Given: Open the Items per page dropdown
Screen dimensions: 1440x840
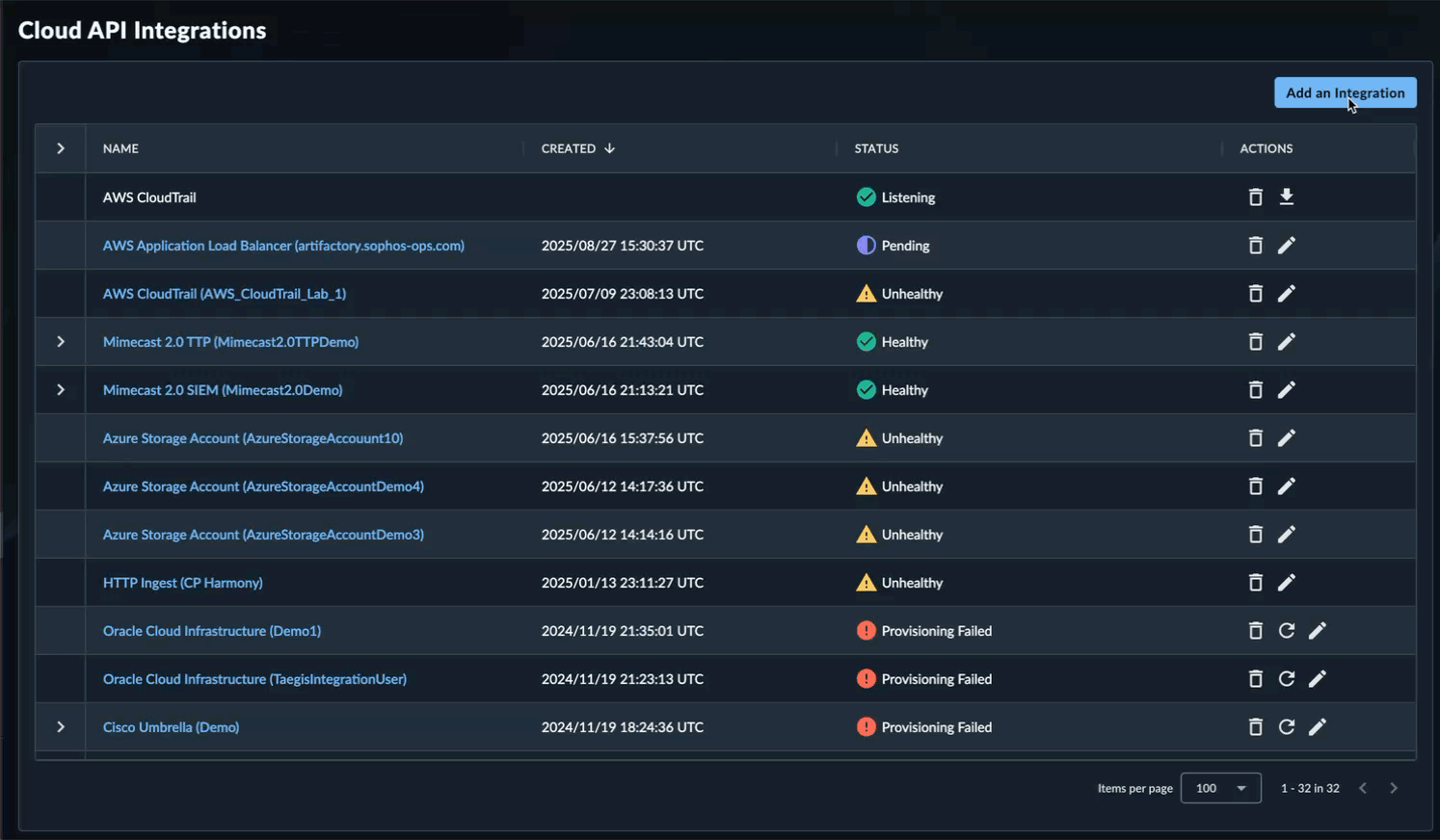Looking at the screenshot, I should click(x=1220, y=788).
